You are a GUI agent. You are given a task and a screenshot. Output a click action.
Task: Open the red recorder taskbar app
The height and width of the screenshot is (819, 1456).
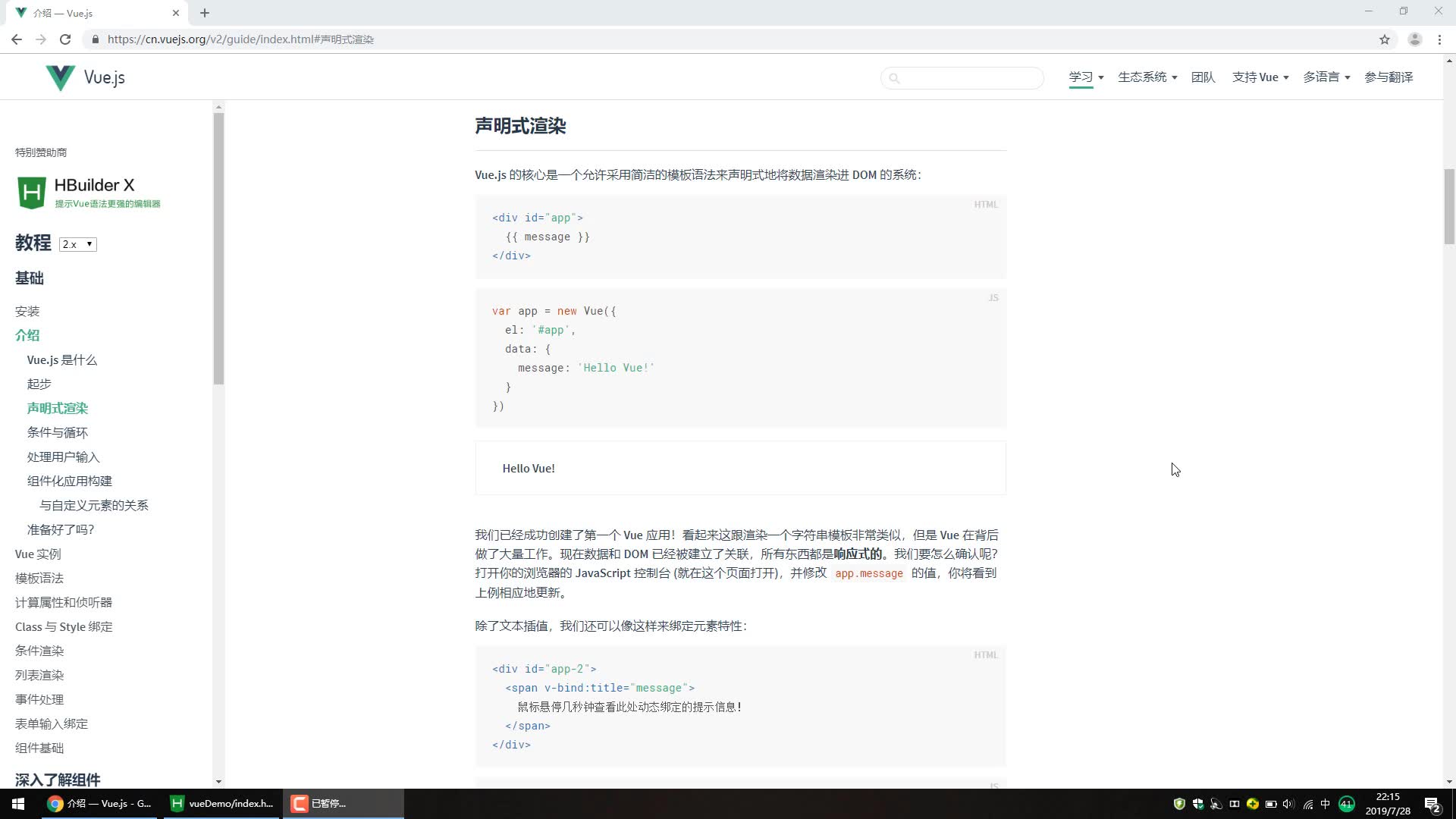[343, 804]
